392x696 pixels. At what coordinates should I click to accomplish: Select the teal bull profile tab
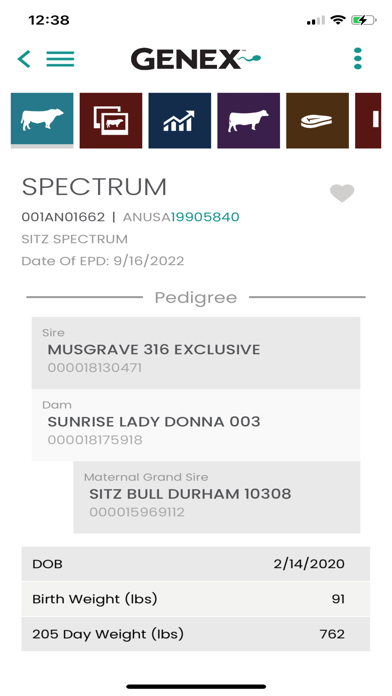click(x=42, y=120)
